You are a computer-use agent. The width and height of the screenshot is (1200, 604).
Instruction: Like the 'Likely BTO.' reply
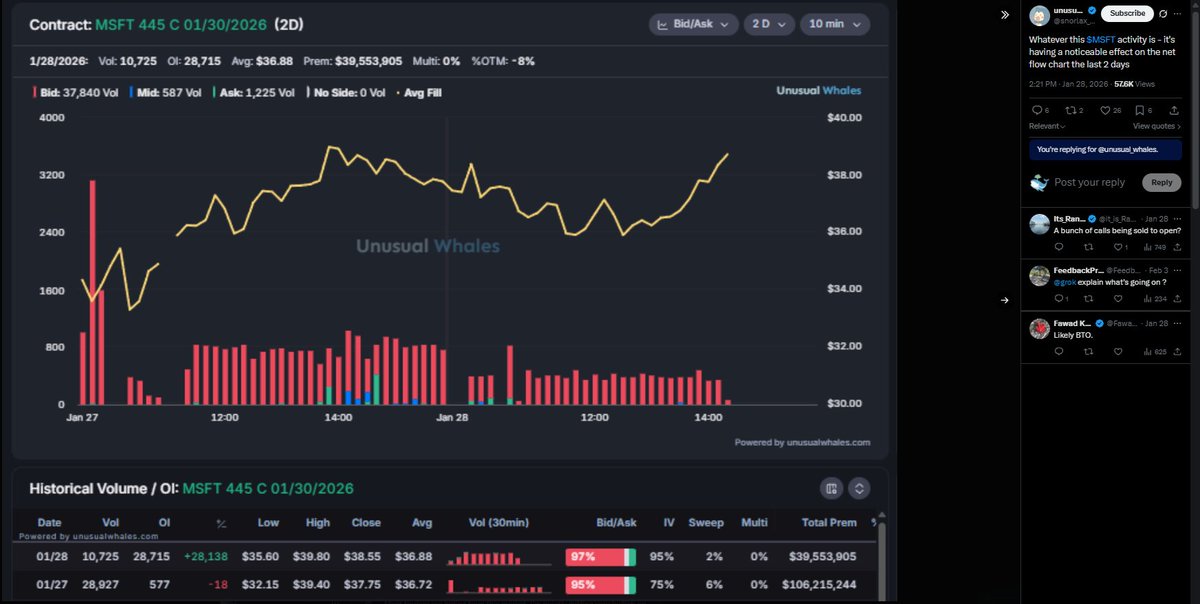tap(1118, 352)
